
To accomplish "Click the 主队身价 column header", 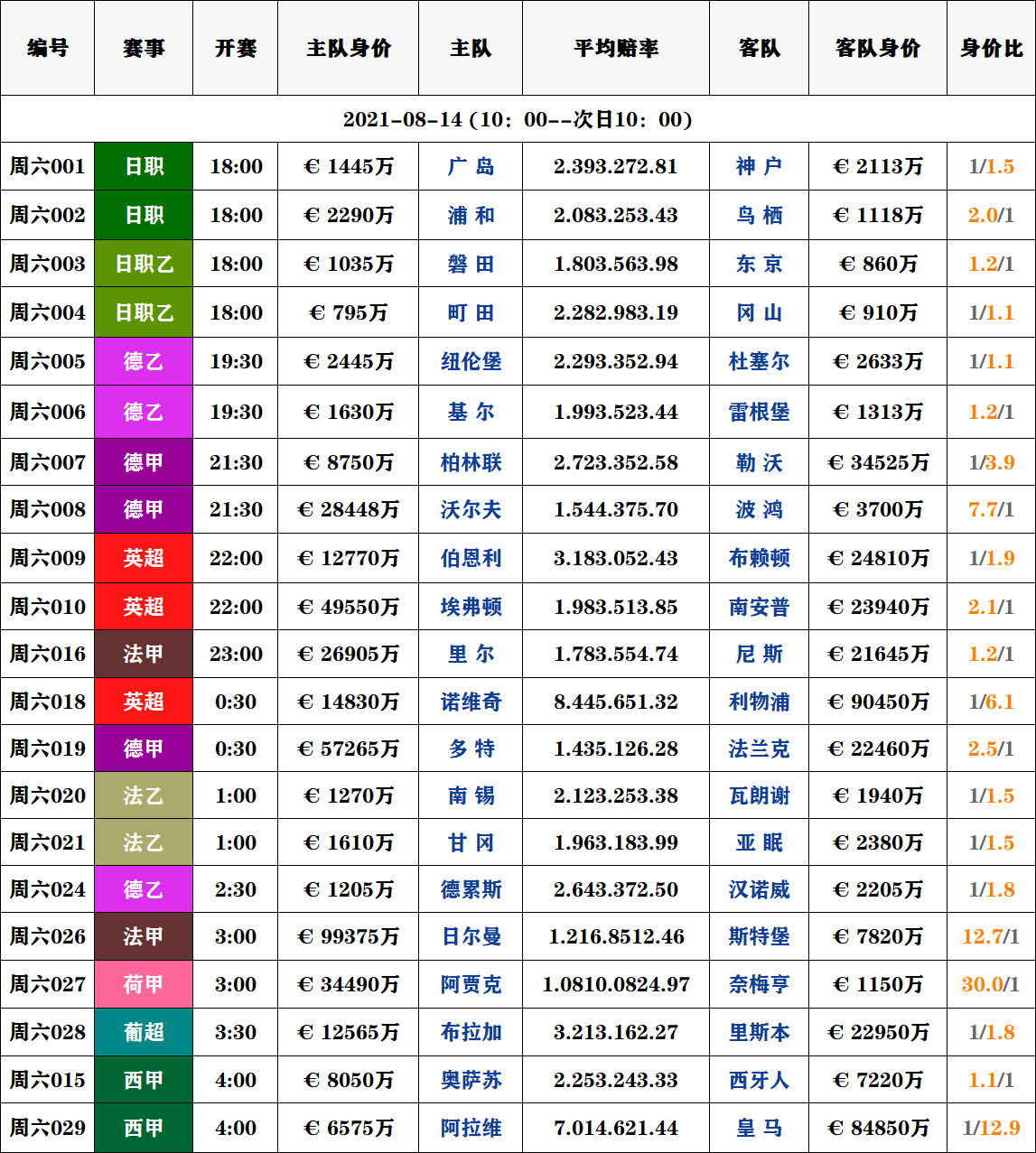I will click(348, 48).
